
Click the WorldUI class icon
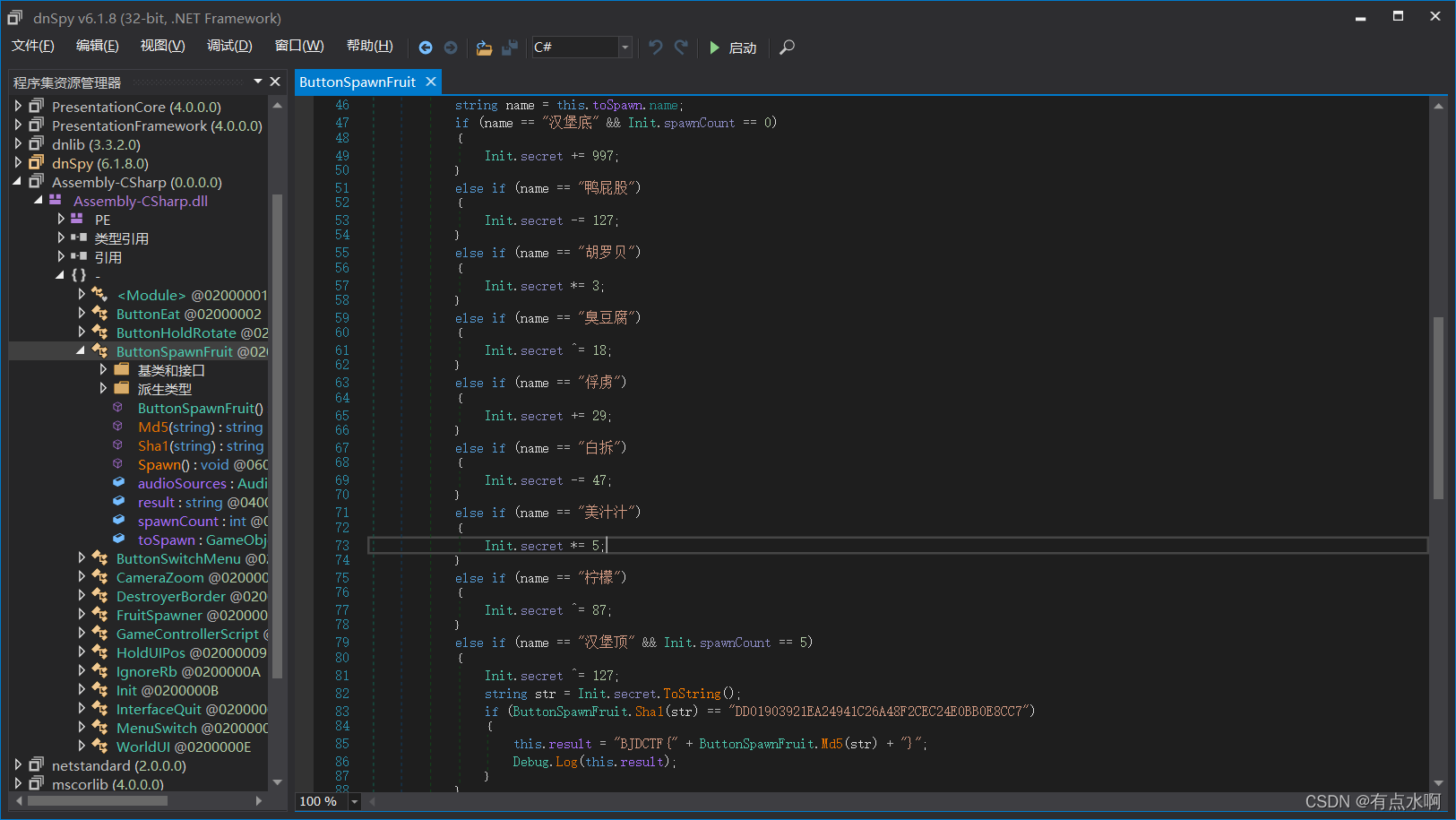[99, 747]
